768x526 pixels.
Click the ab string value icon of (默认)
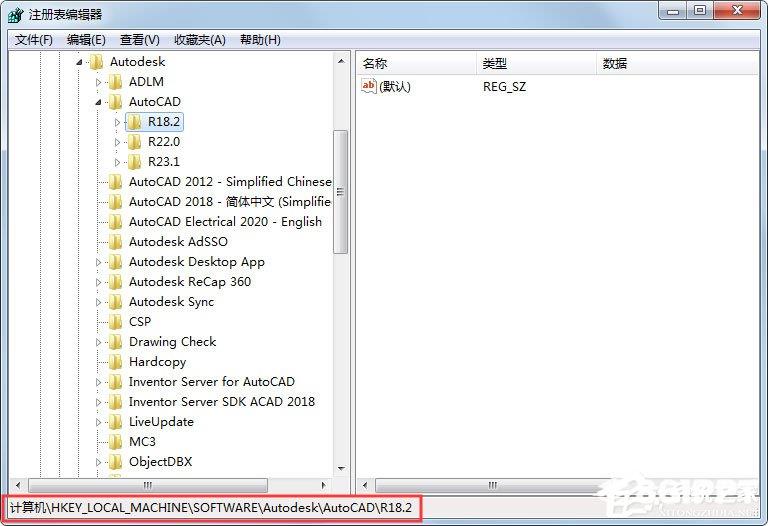(x=368, y=86)
